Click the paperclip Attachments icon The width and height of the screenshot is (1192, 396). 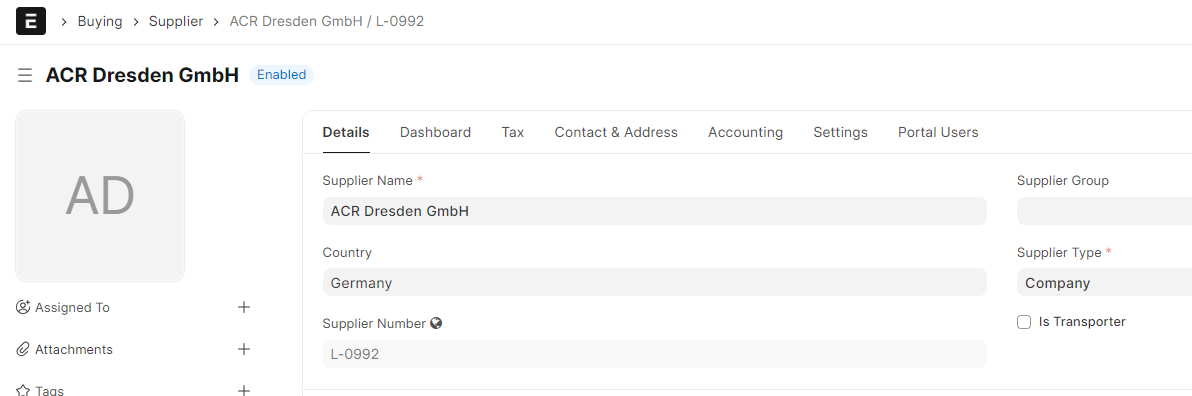(x=23, y=350)
